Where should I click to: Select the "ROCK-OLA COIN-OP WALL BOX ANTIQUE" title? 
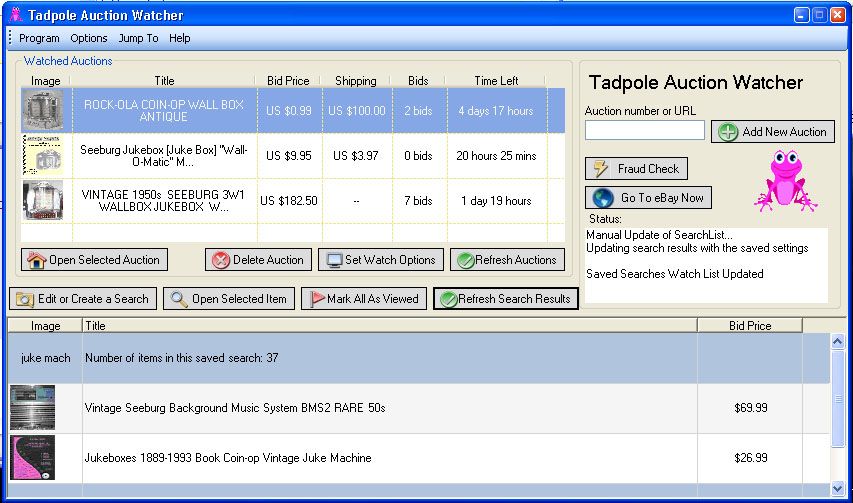(x=164, y=110)
